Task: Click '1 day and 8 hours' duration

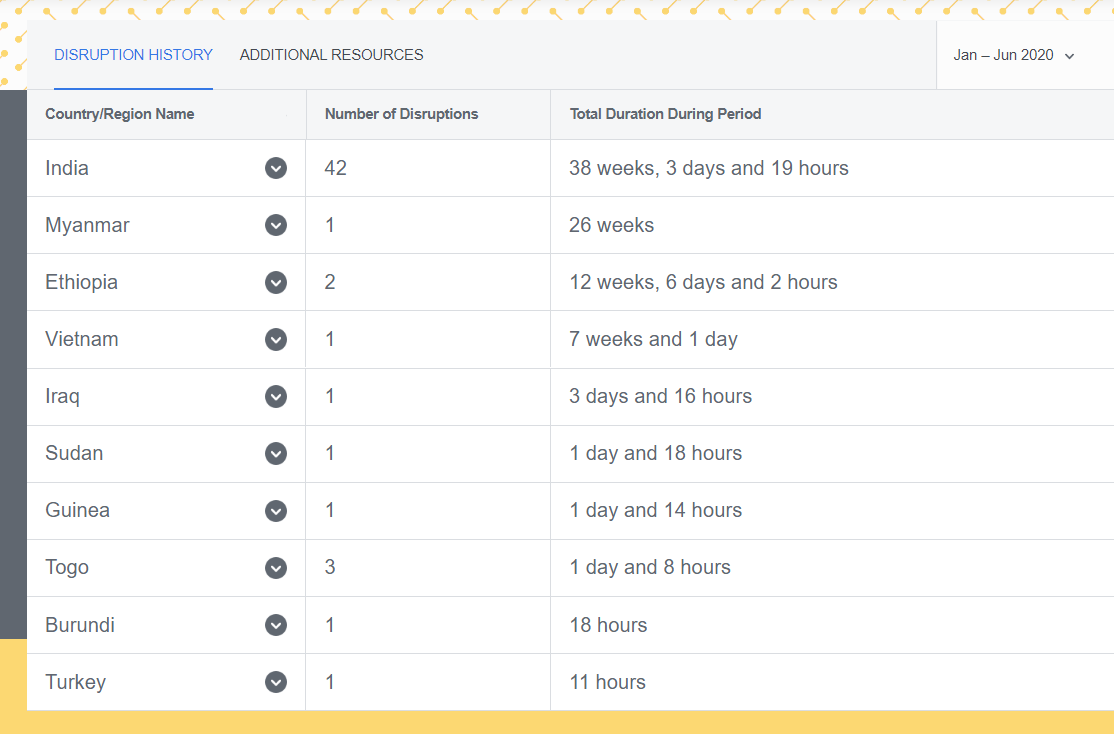Action: point(650,568)
